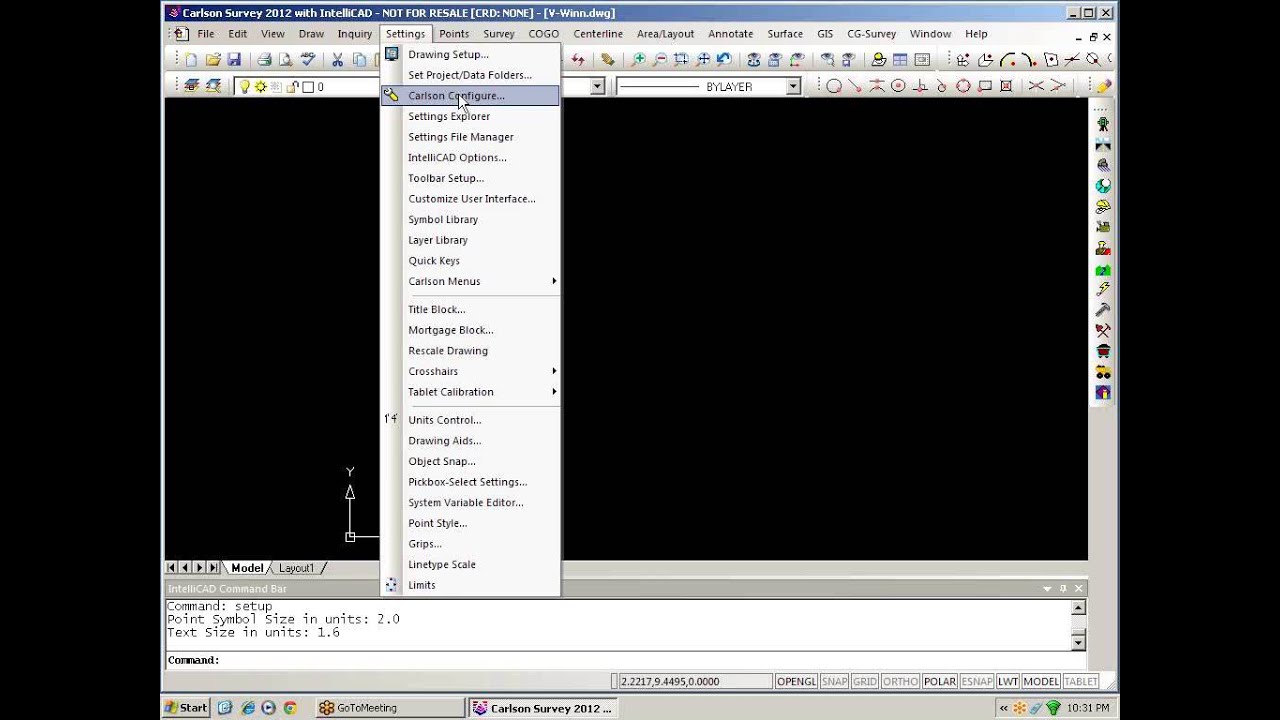
Task: Click the layer color white square swatch
Action: 308,87
